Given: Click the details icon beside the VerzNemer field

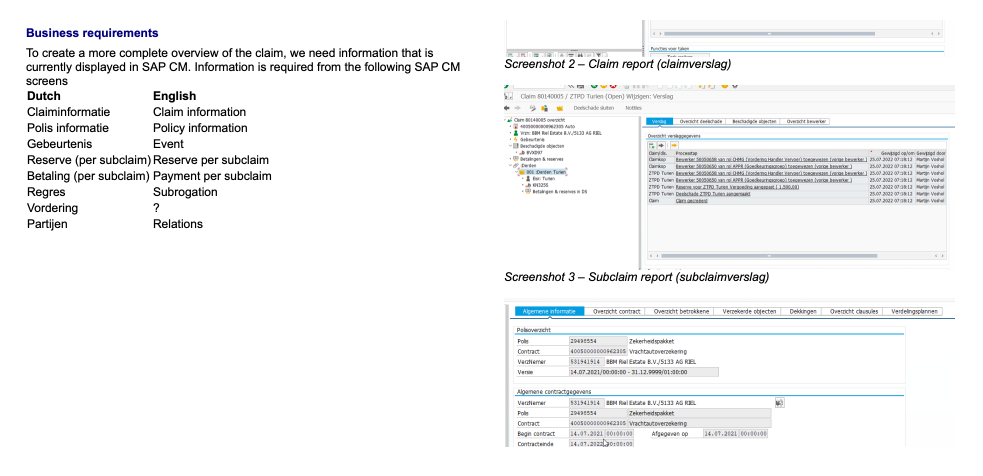Looking at the screenshot, I should (780, 401).
